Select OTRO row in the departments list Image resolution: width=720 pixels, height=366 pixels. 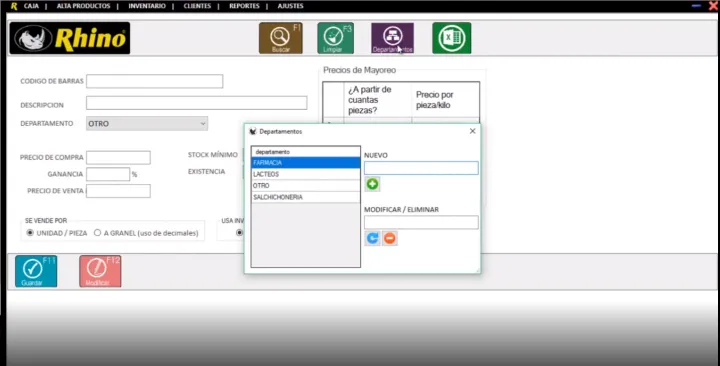click(306, 186)
